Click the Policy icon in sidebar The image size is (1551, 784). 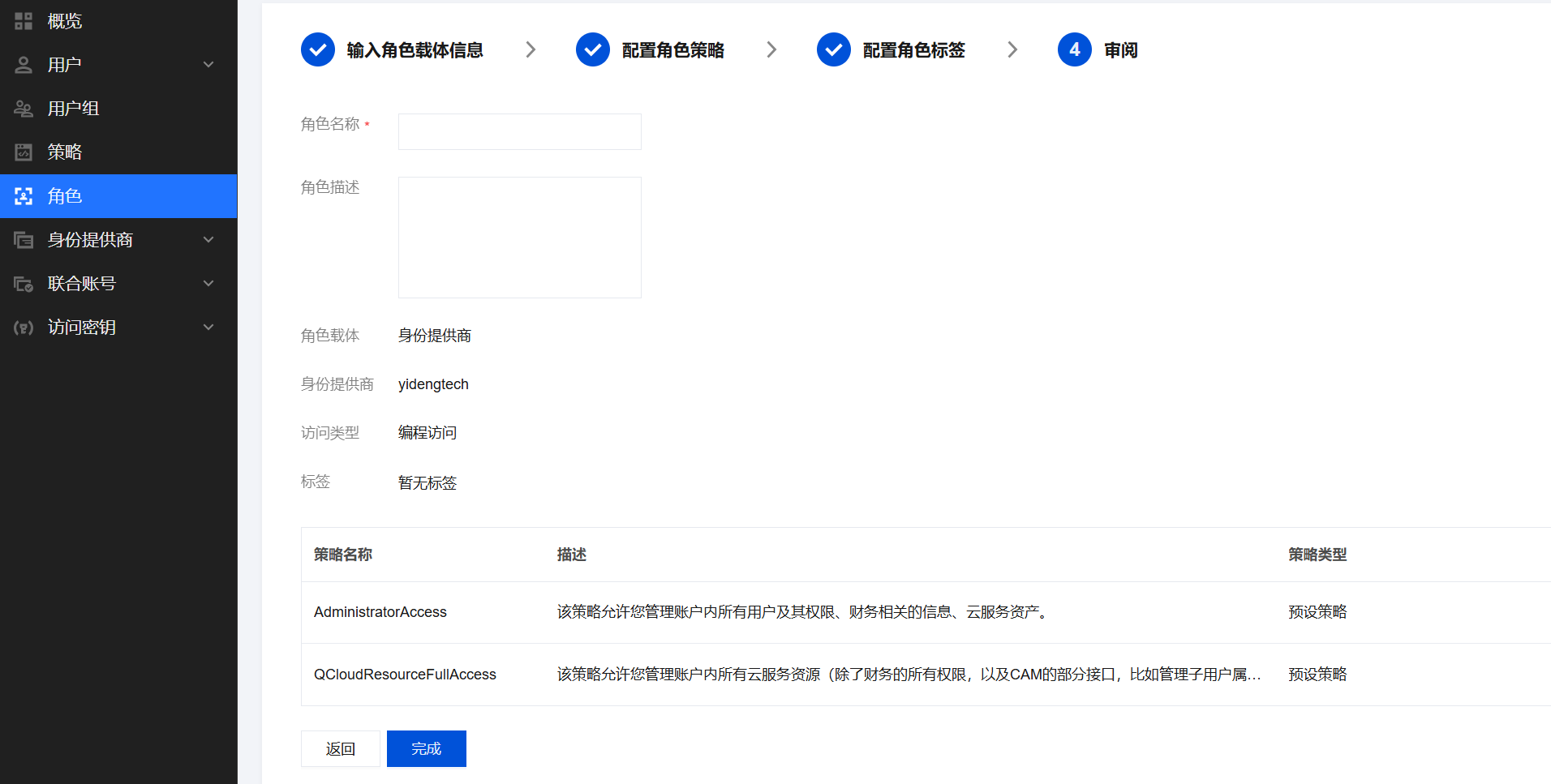(24, 152)
